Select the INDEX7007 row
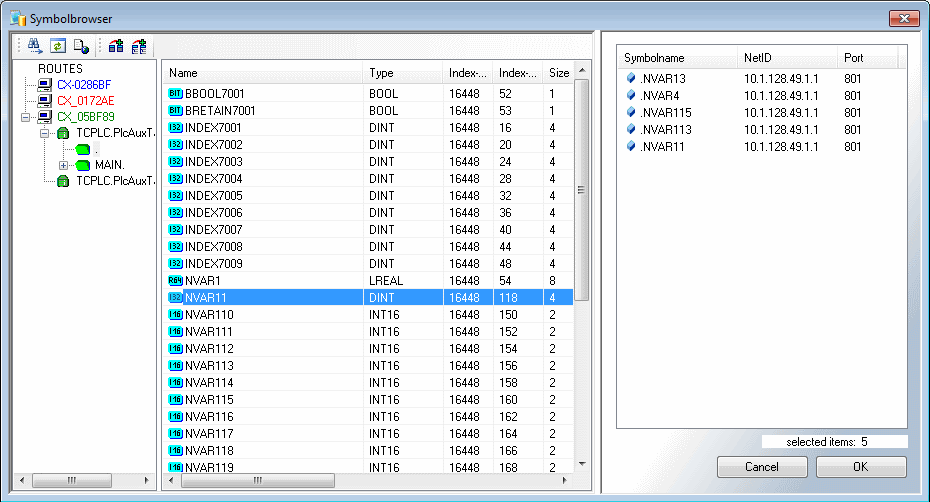This screenshot has width=930, height=502. 368,230
